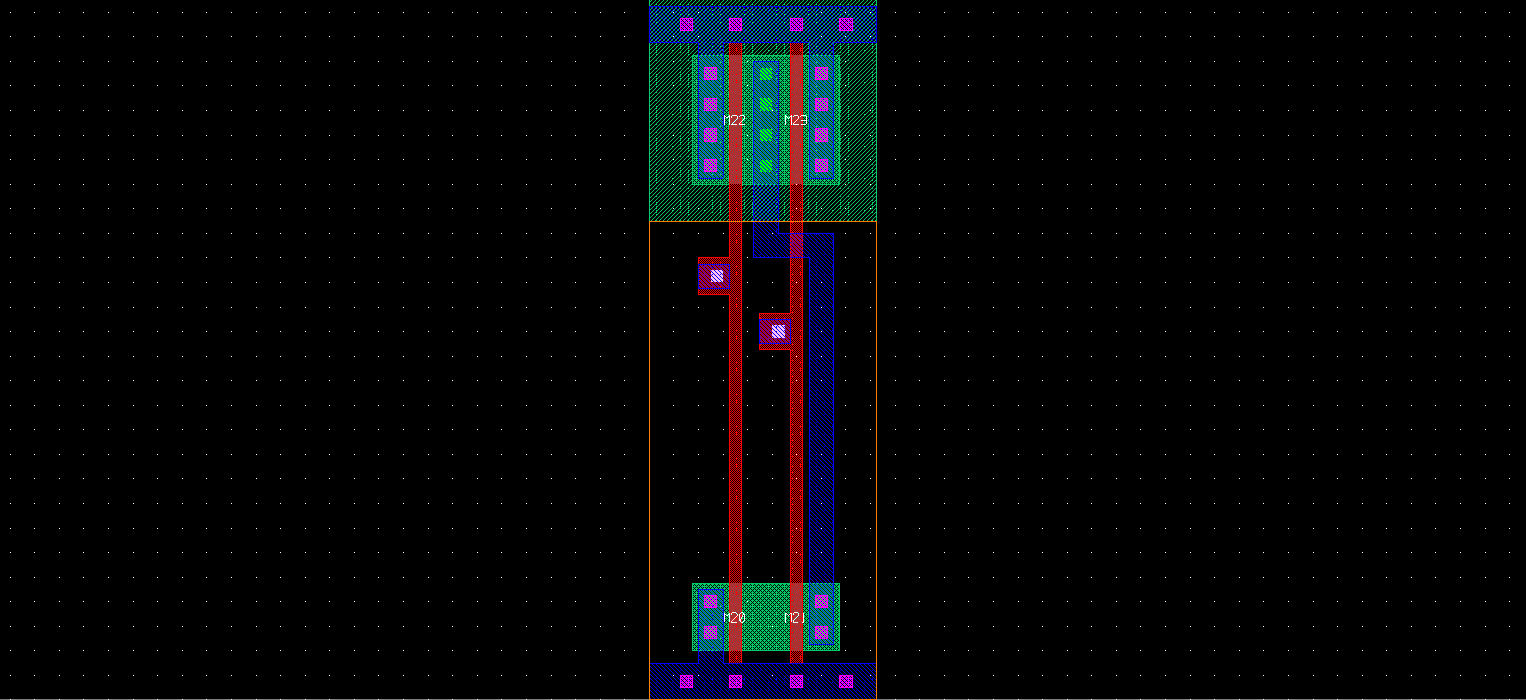Select the green contact column between M22 and M23
This screenshot has height=700, width=1526.
click(766, 119)
